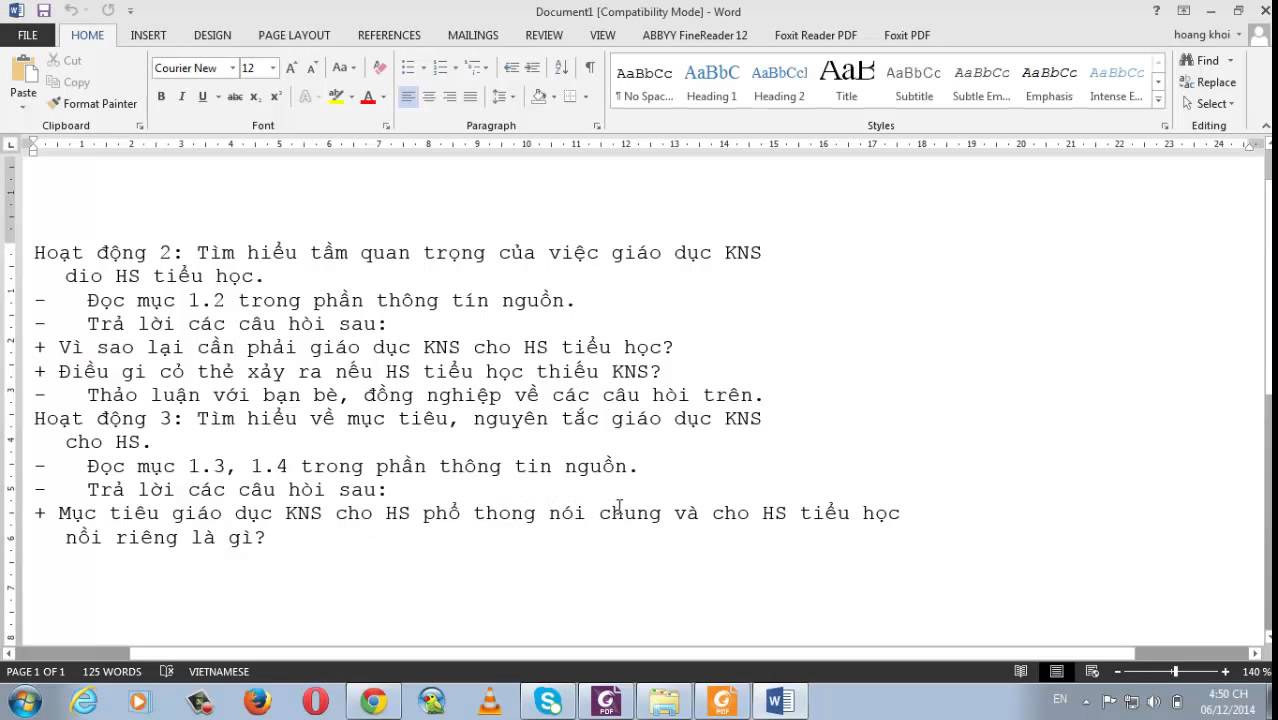Click the Show/Hide paragraph marks icon

tap(590, 68)
